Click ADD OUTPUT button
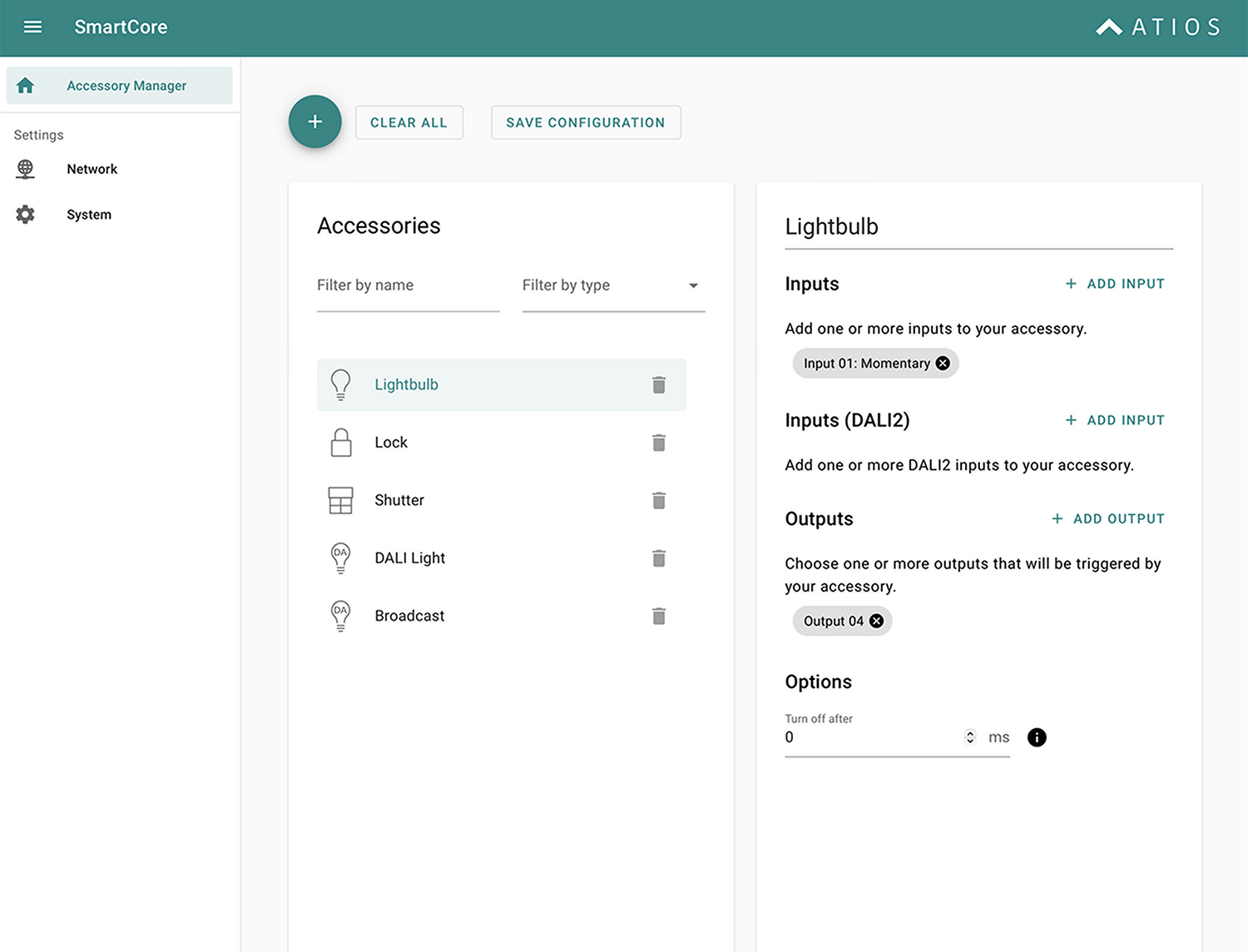This screenshot has height=952, width=1248. pyautogui.click(x=1107, y=518)
